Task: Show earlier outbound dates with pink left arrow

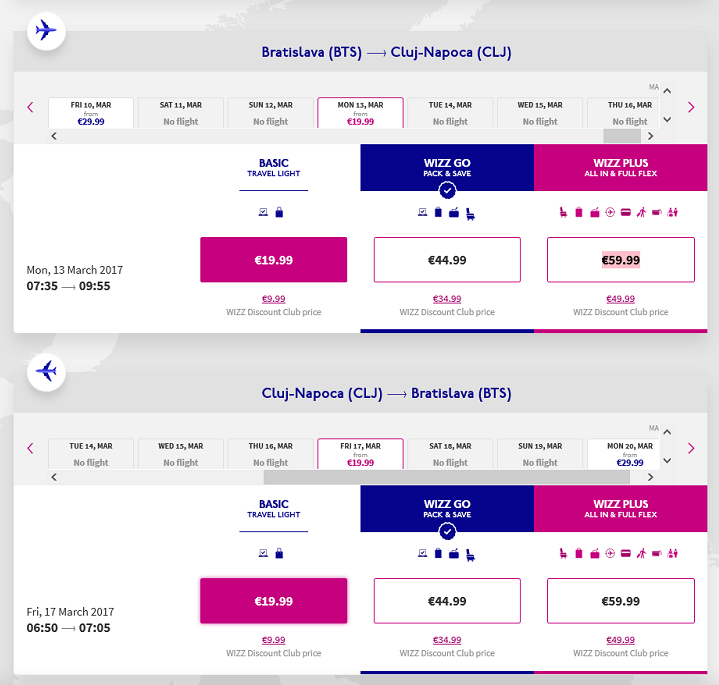Action: 30,107
